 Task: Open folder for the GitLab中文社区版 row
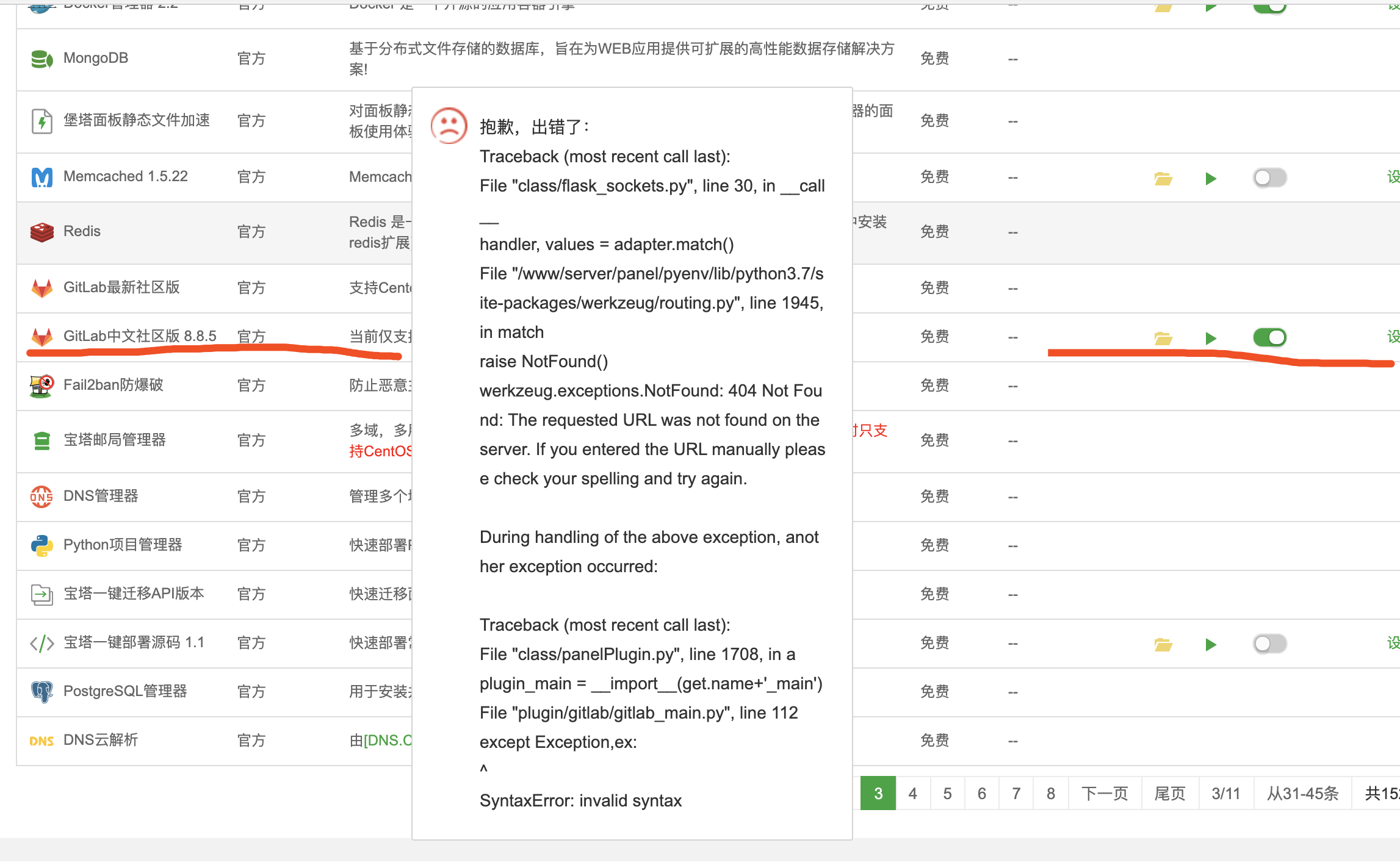(x=1163, y=337)
